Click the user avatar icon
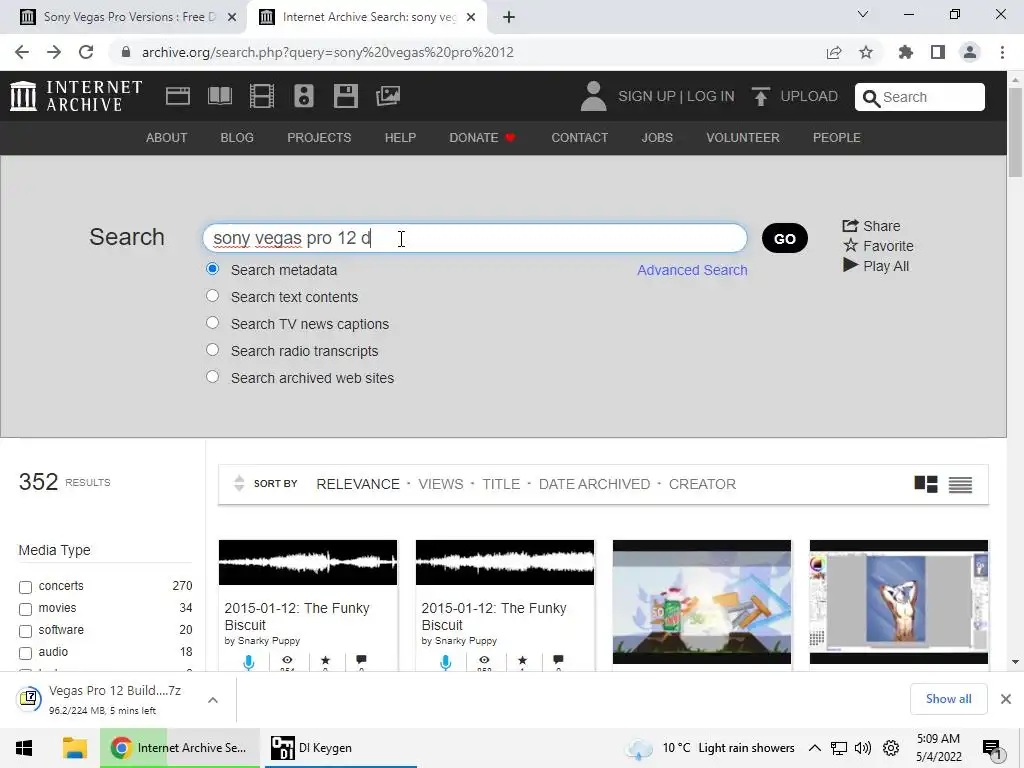1024x768 pixels. click(x=593, y=96)
